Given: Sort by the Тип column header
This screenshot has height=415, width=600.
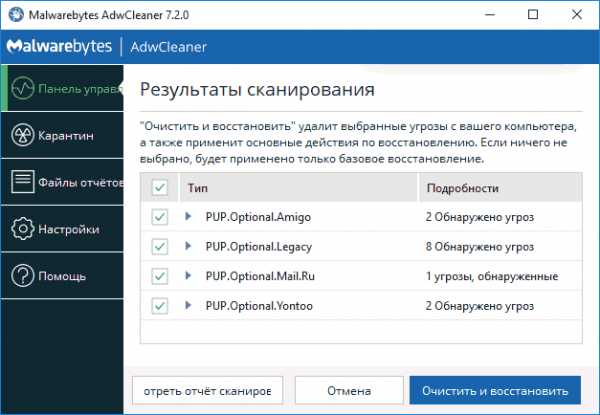Looking at the screenshot, I should pyautogui.click(x=298, y=187).
